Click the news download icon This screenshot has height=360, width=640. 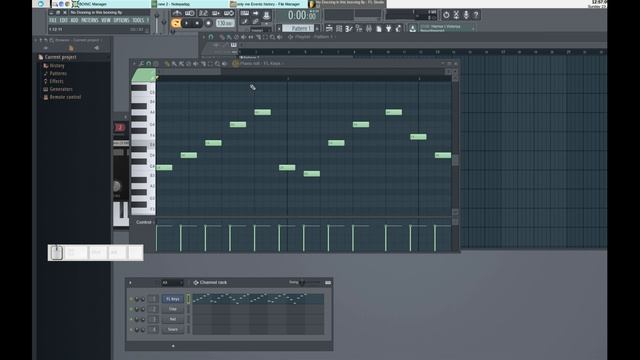click(x=413, y=29)
